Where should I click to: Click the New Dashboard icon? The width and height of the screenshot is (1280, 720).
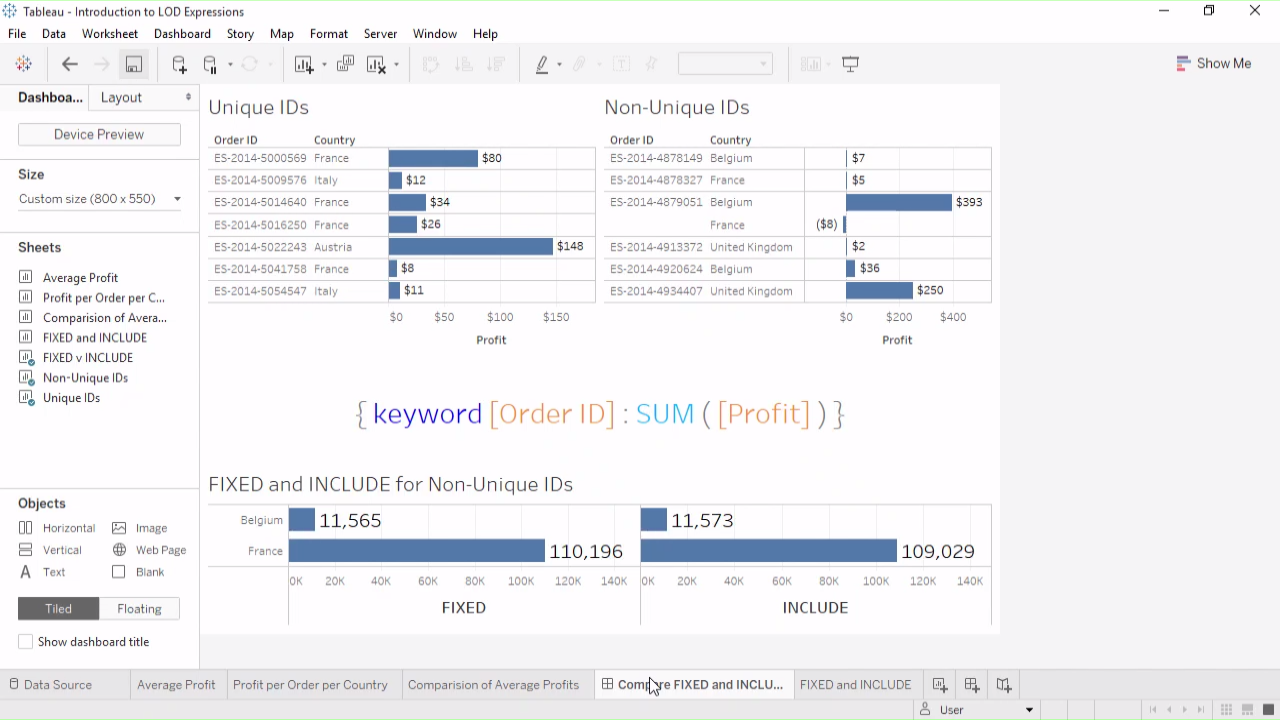(x=972, y=685)
